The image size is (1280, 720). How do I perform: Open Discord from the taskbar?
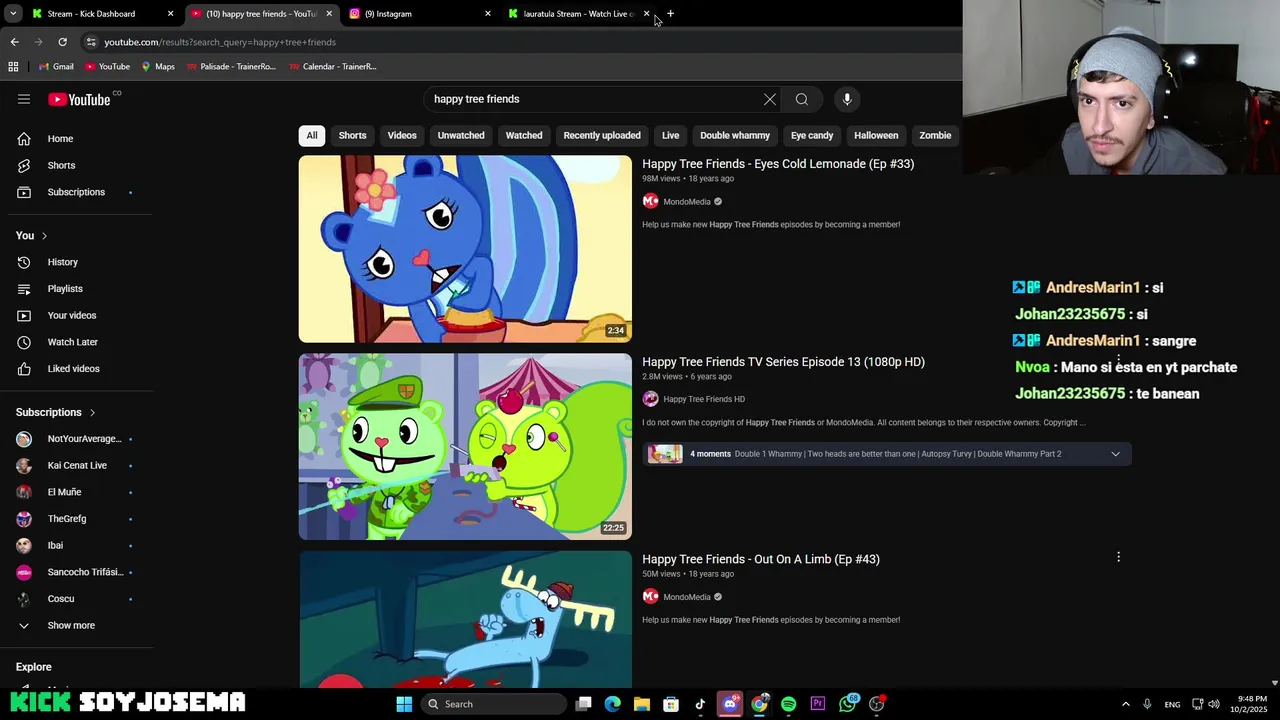point(730,704)
